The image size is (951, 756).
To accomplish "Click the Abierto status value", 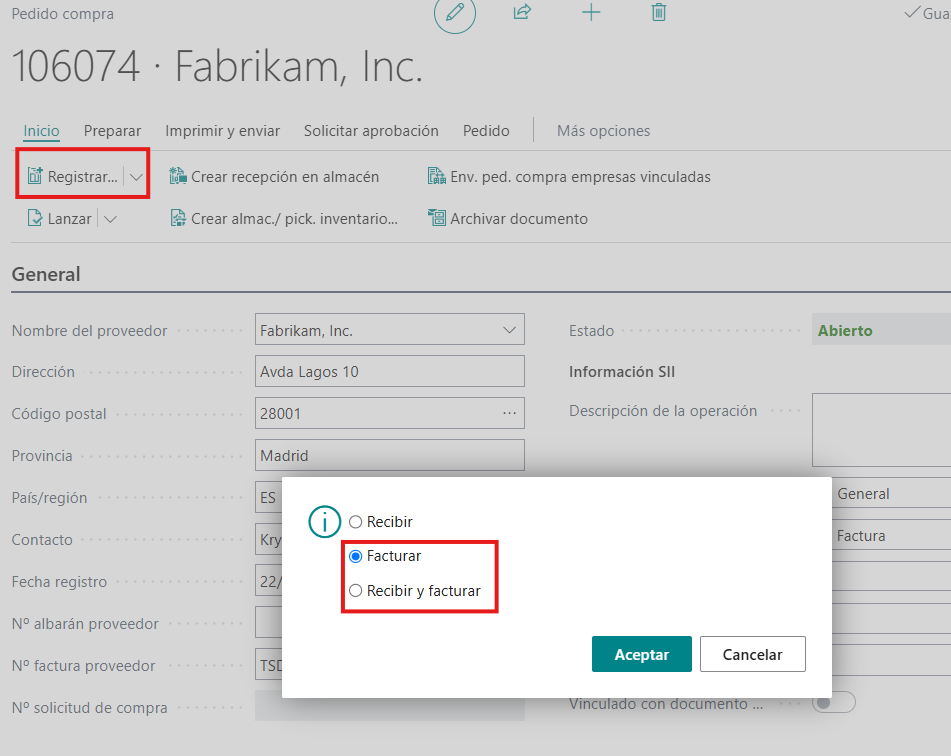I will click(845, 331).
